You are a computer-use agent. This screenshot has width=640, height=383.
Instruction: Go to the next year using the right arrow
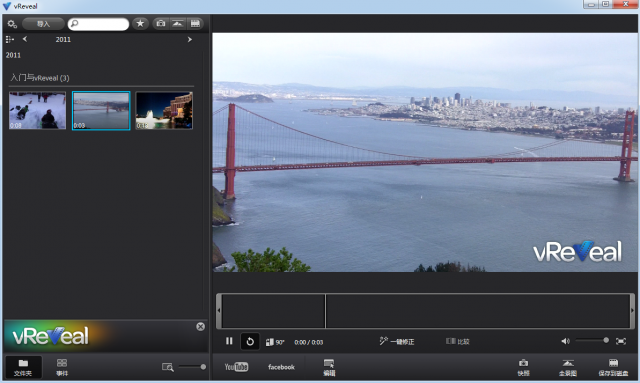coord(189,40)
